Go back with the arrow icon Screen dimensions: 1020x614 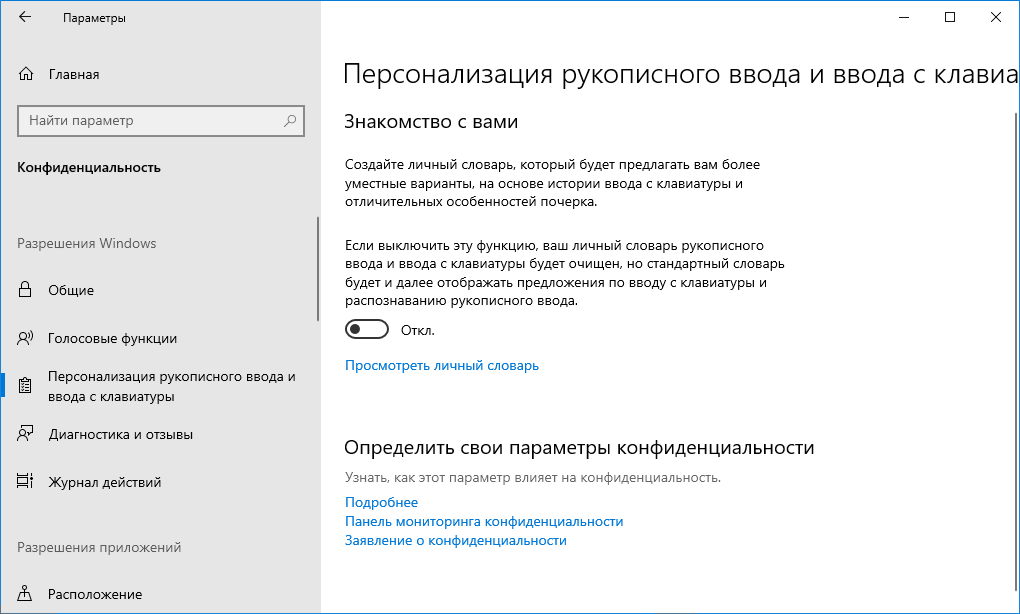pyautogui.click(x=25, y=18)
